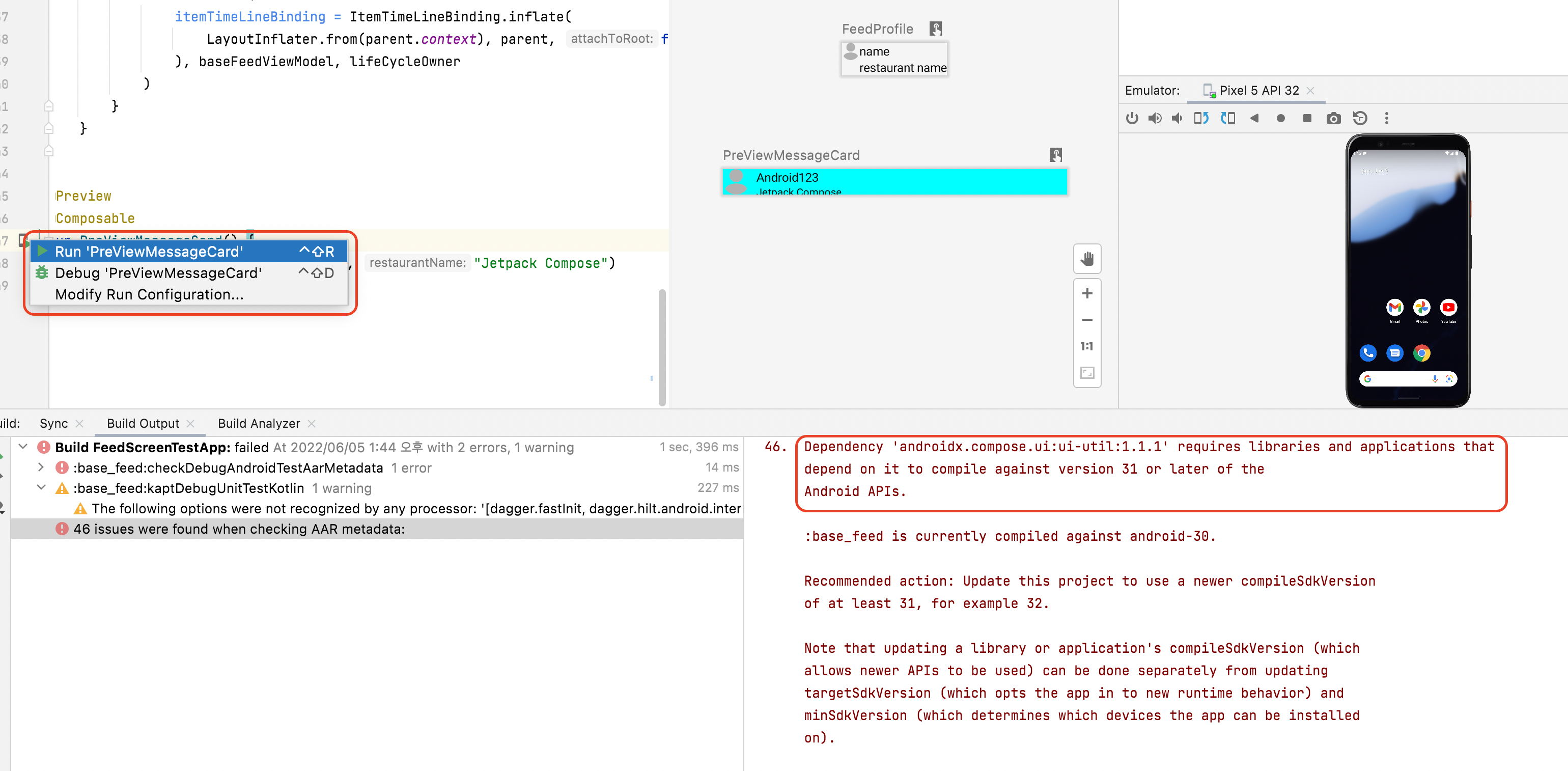Zoom in on the Compose preview

pos(1087,293)
